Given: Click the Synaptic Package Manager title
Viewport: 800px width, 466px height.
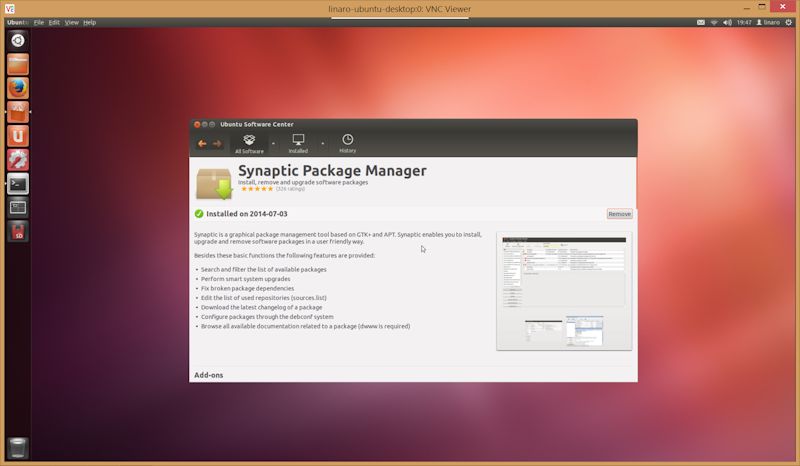Looking at the screenshot, I should coord(332,170).
